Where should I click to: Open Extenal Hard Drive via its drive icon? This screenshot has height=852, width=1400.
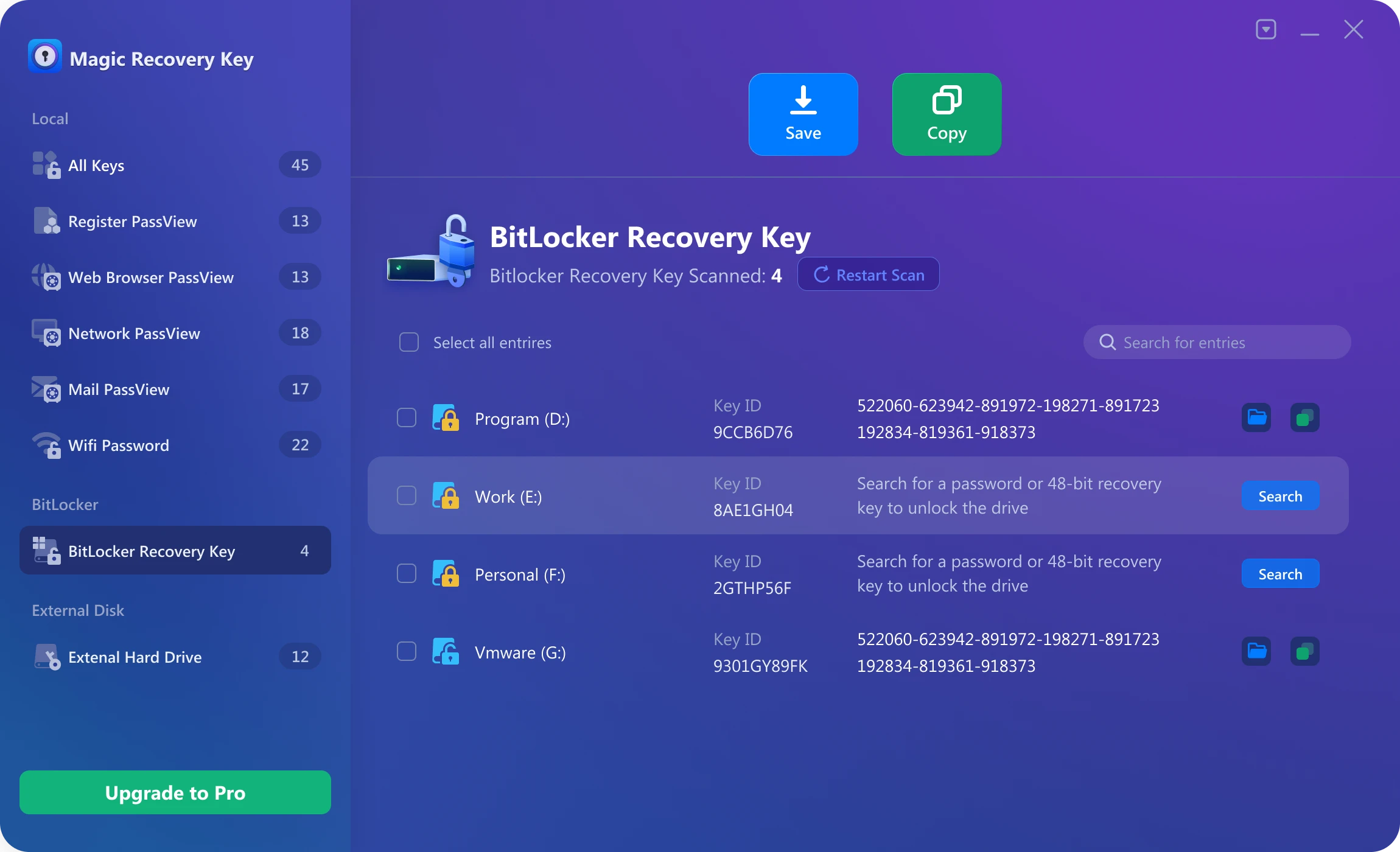(x=46, y=656)
